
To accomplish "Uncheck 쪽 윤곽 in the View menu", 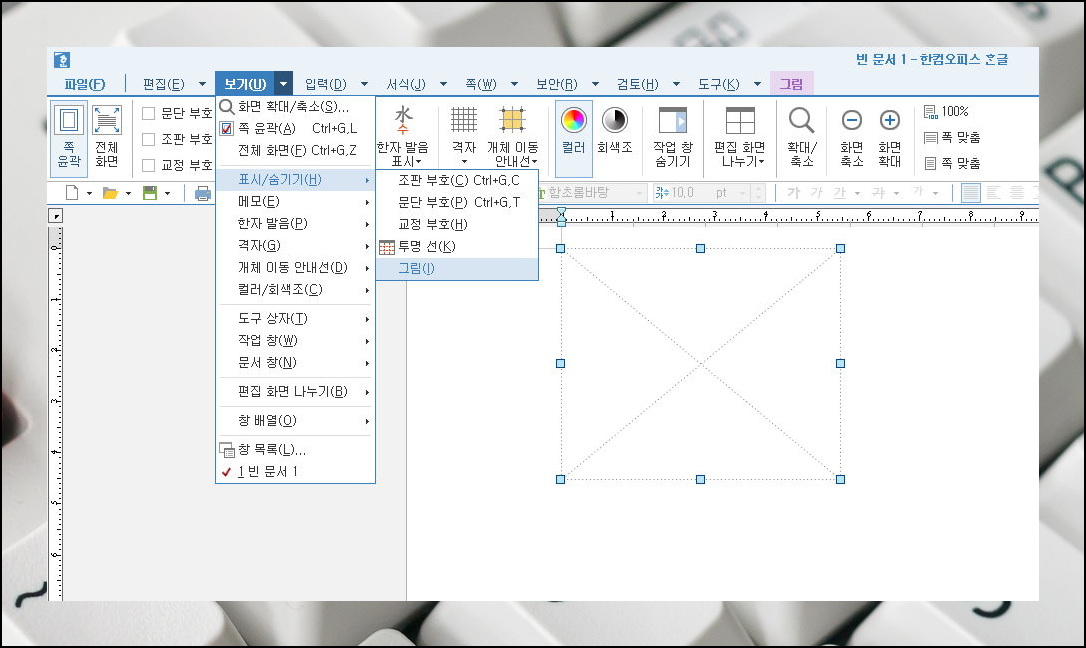I will 296,128.
